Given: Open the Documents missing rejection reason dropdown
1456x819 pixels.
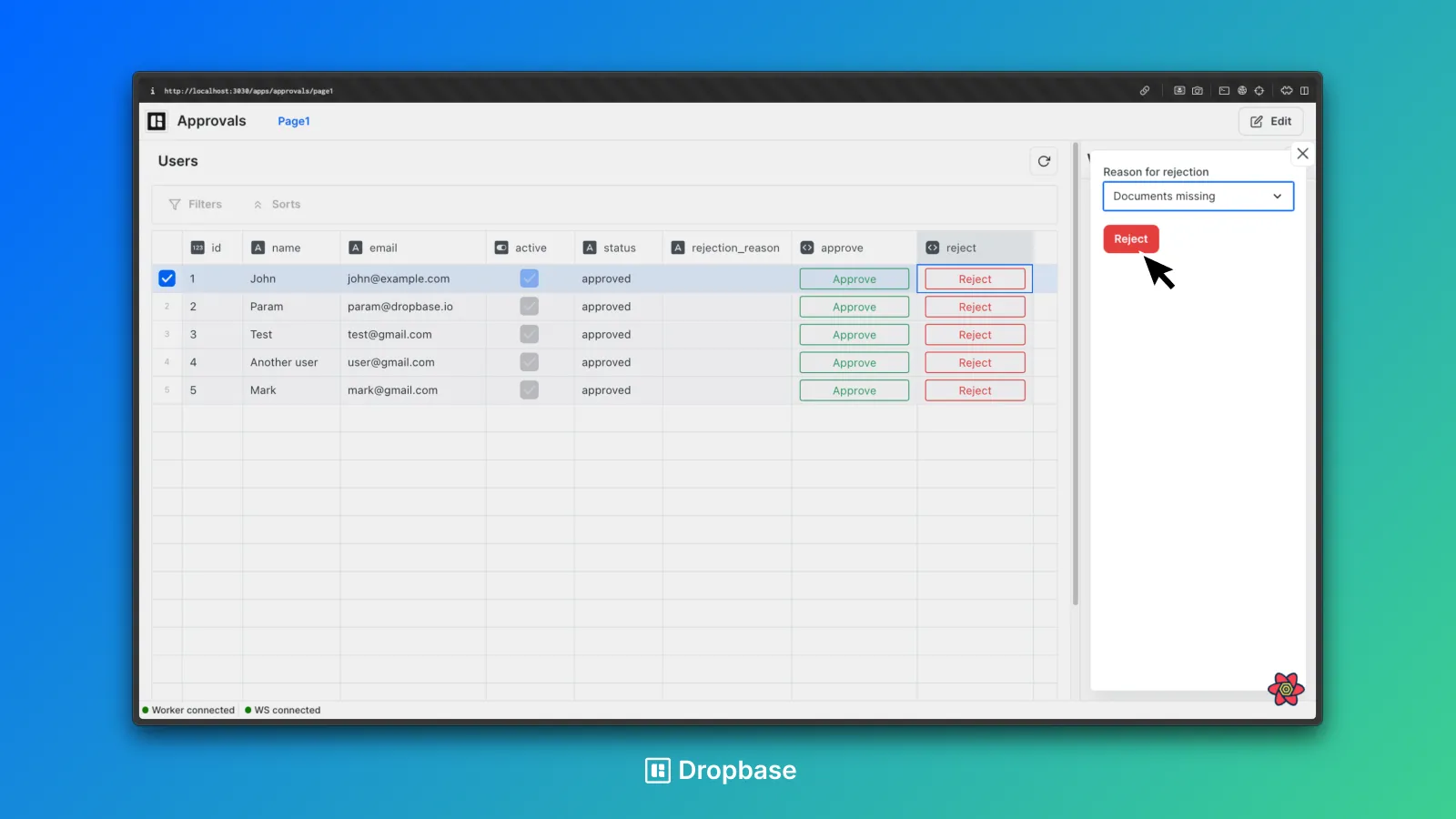Looking at the screenshot, I should (1198, 196).
